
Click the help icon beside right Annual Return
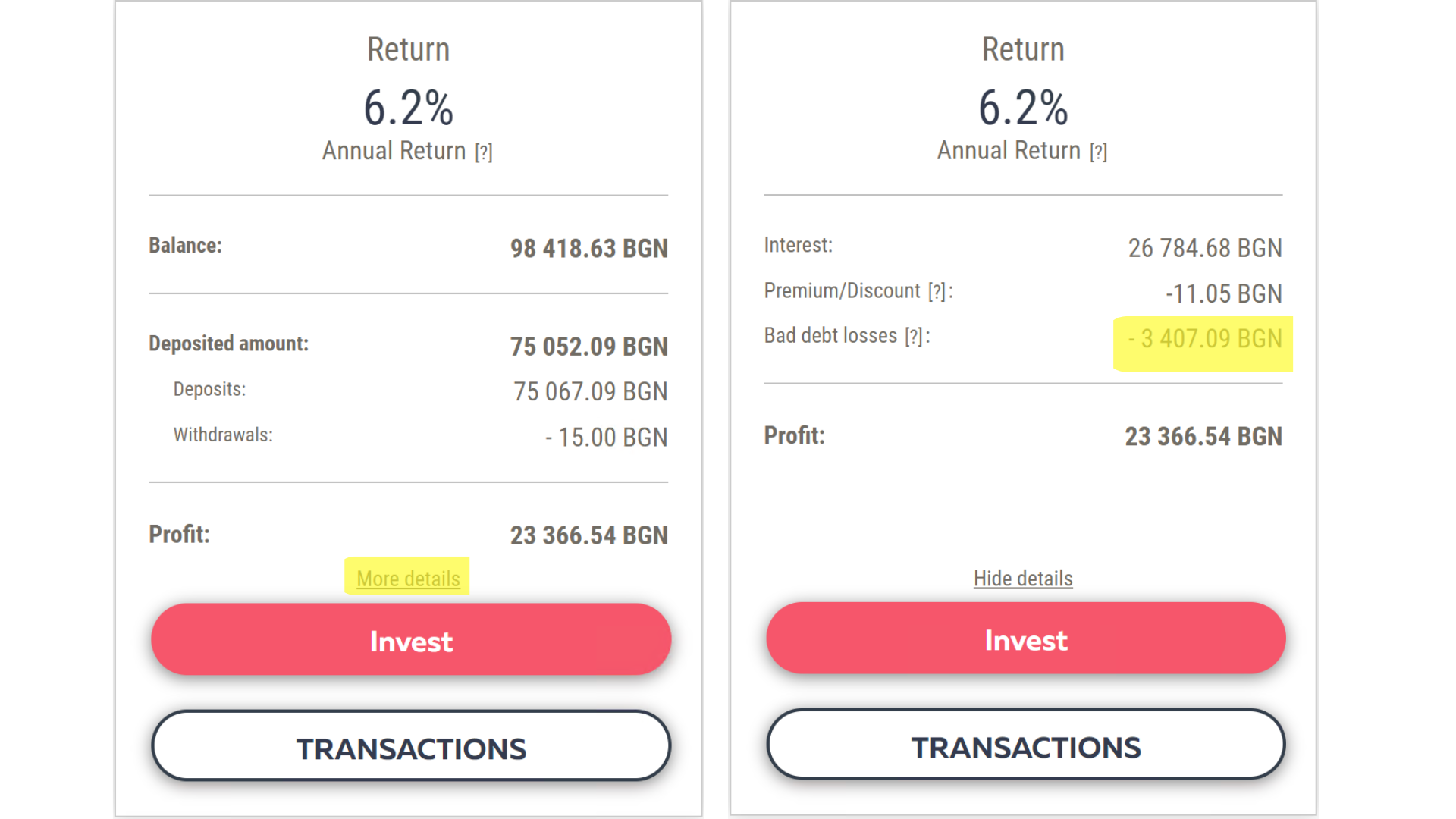coord(1098,152)
